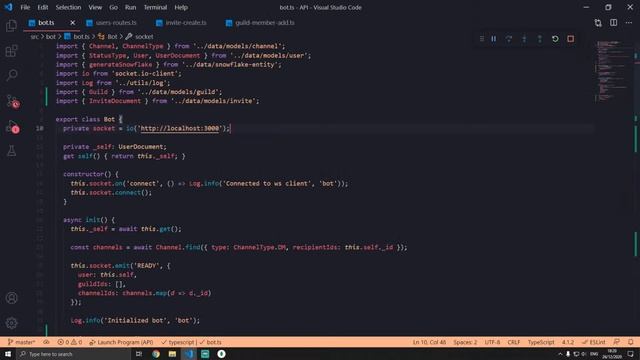The image size is (640, 360).
Task: Click the typescript status item
Action: [178, 342]
